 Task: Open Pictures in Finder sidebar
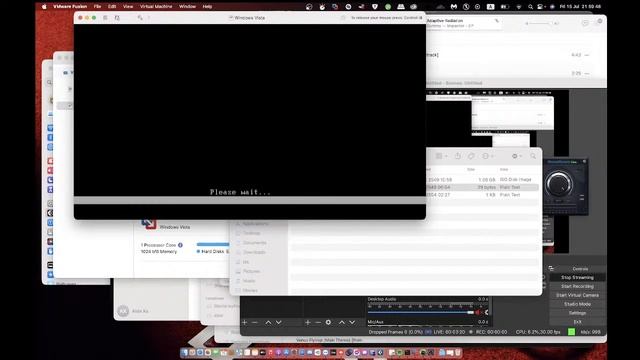(251, 271)
